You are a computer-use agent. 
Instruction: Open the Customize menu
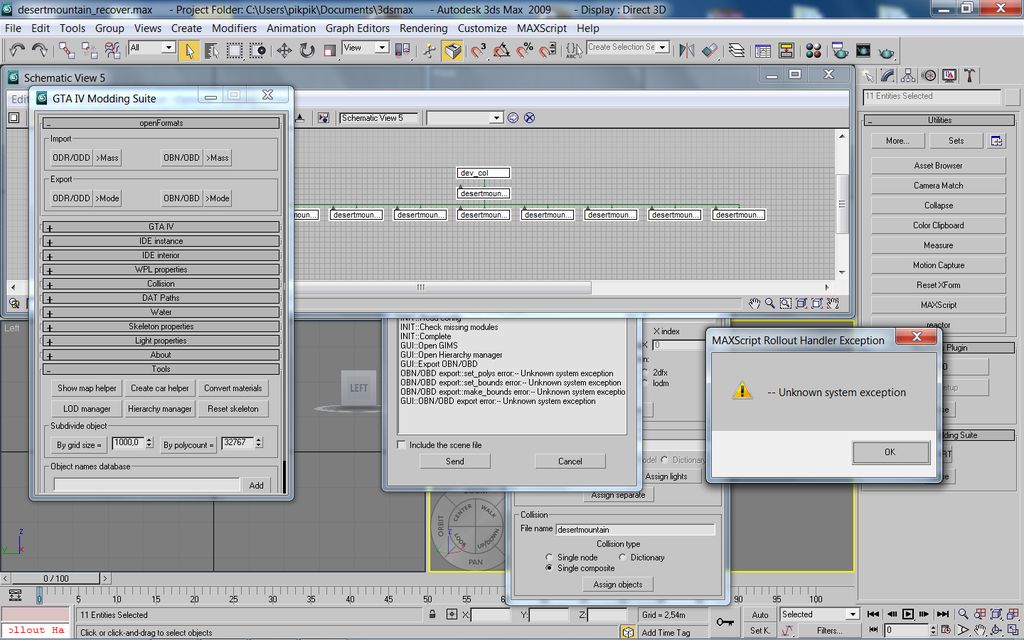point(482,28)
